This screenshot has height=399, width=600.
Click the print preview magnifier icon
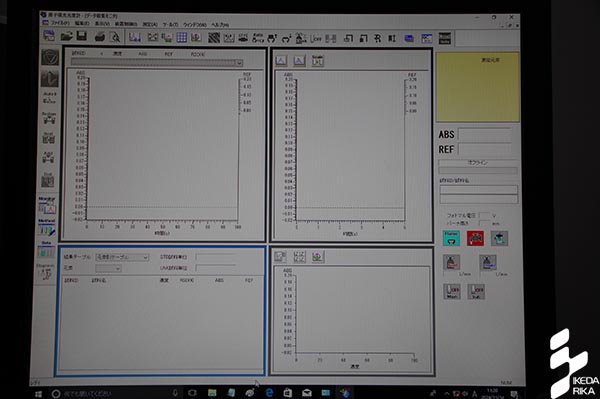coord(115,37)
